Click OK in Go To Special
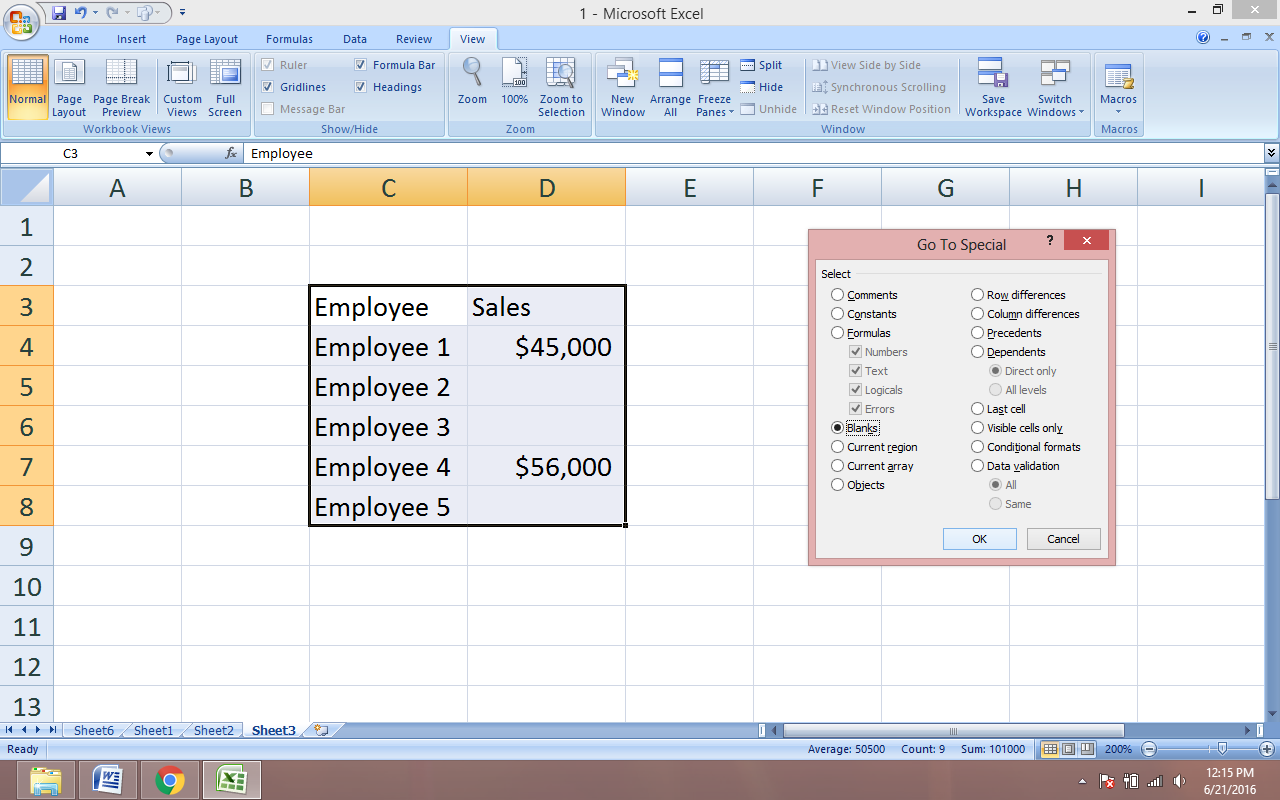Screen dimensions: 1280x800 [980, 539]
